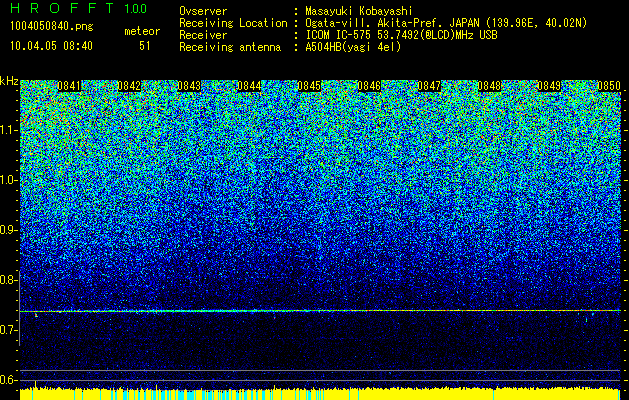Click the 0842 time marker

pyautogui.click(x=129, y=86)
